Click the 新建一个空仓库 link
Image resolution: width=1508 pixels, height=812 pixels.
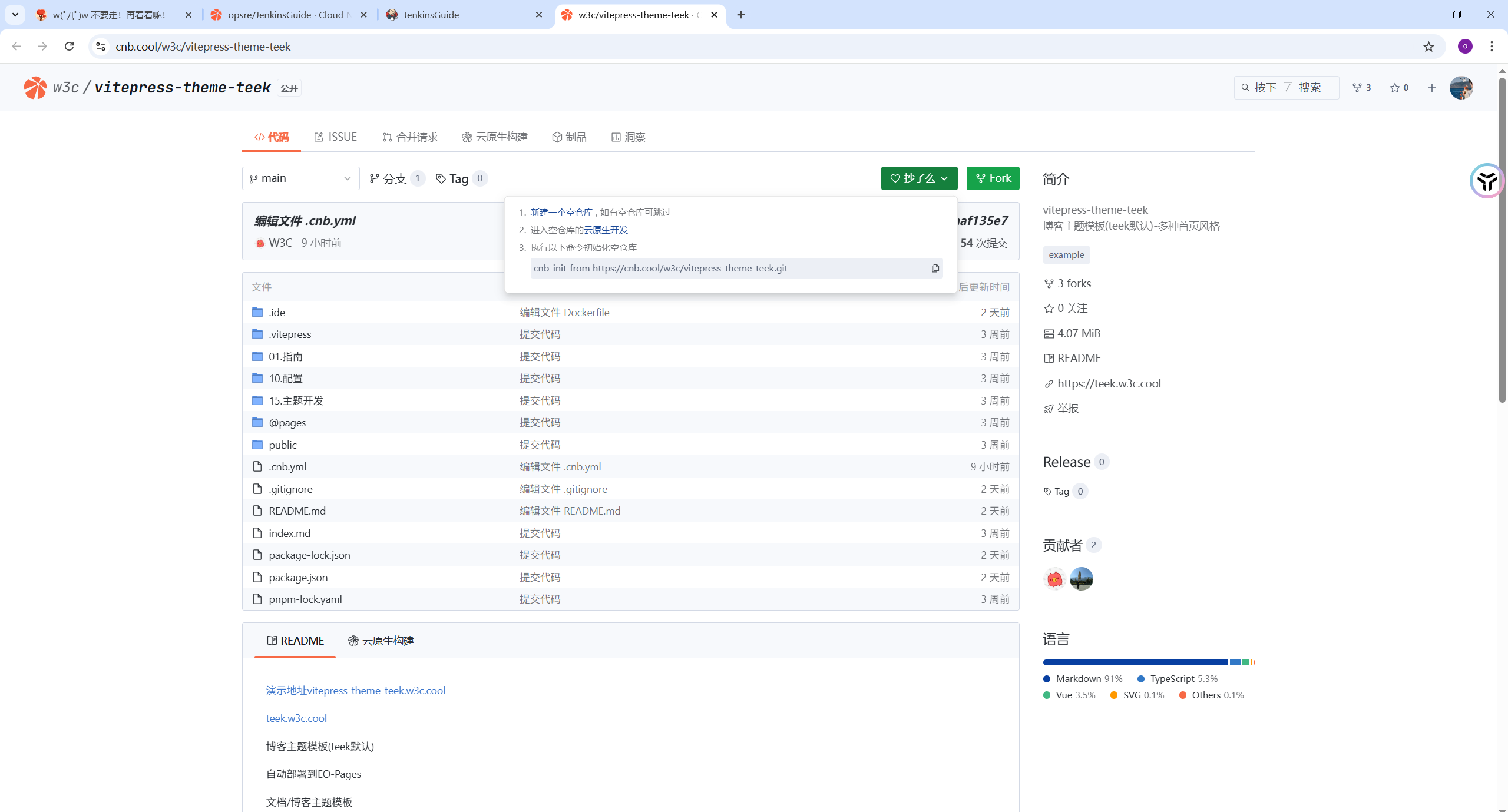[x=561, y=213]
